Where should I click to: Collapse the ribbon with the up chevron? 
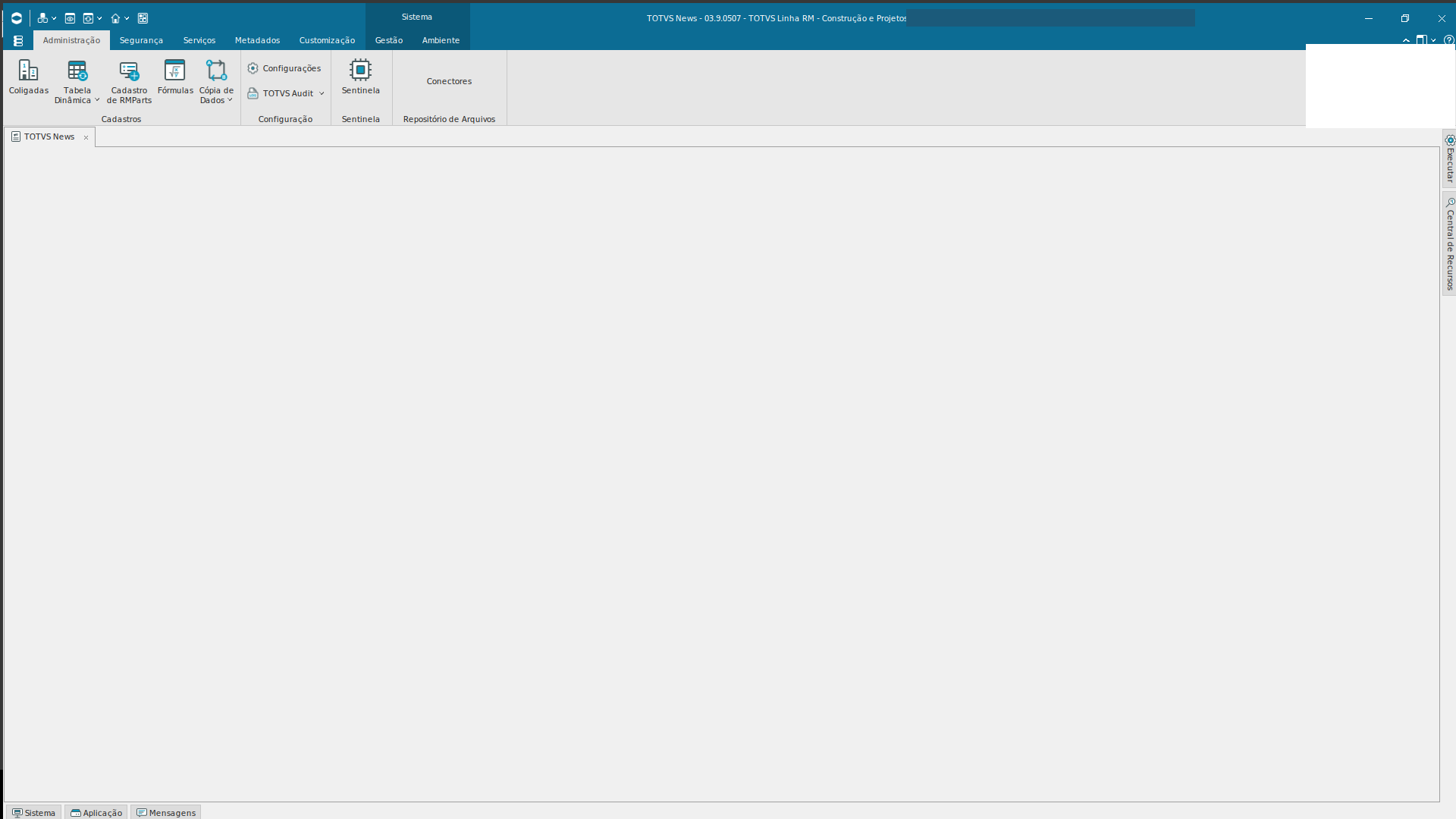1406,40
